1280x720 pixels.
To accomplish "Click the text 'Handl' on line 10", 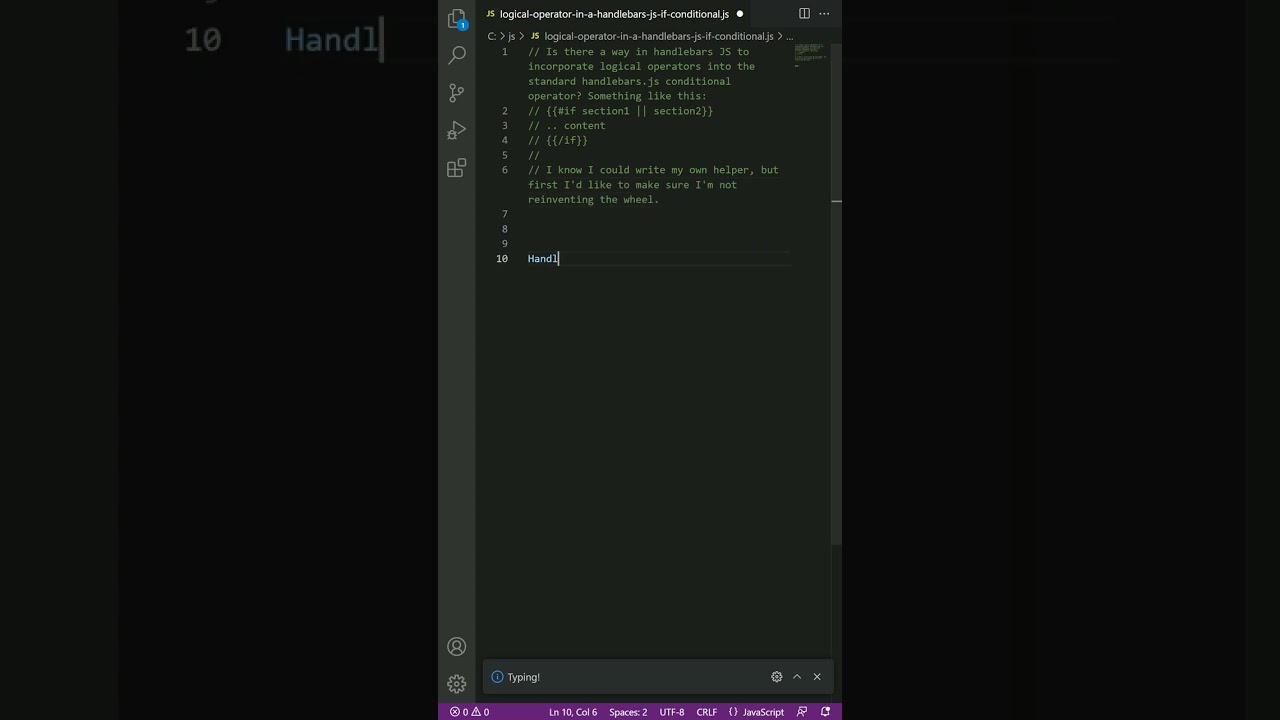I will (543, 259).
